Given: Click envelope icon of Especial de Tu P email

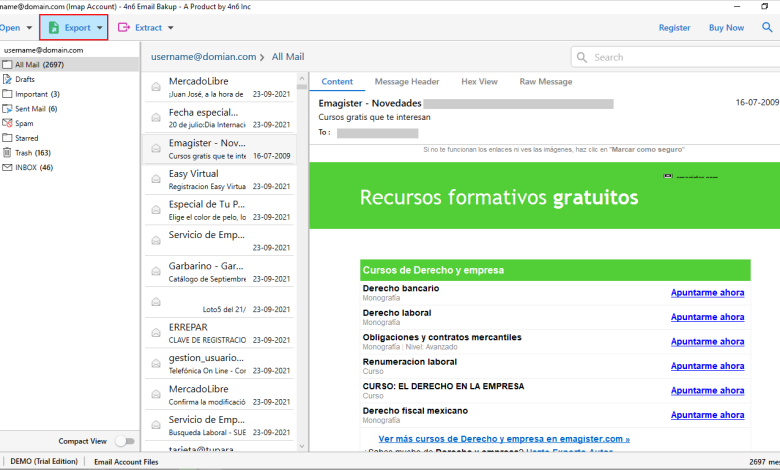Looking at the screenshot, I should (156, 210).
